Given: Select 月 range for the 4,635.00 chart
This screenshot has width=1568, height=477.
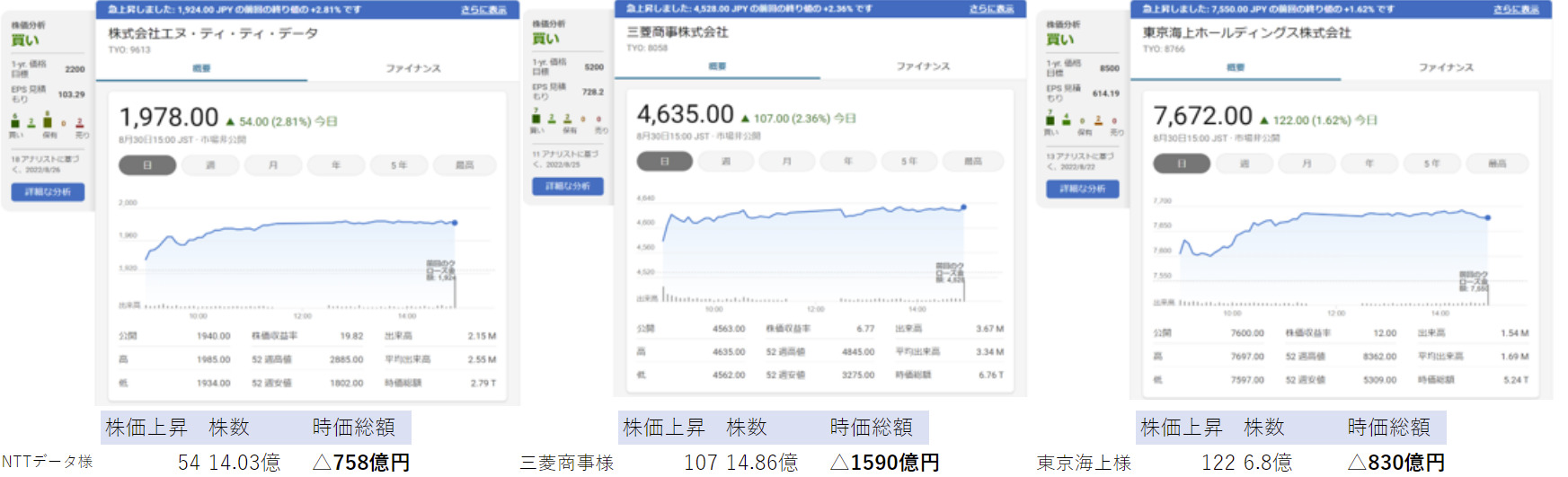Looking at the screenshot, I should click(787, 162).
